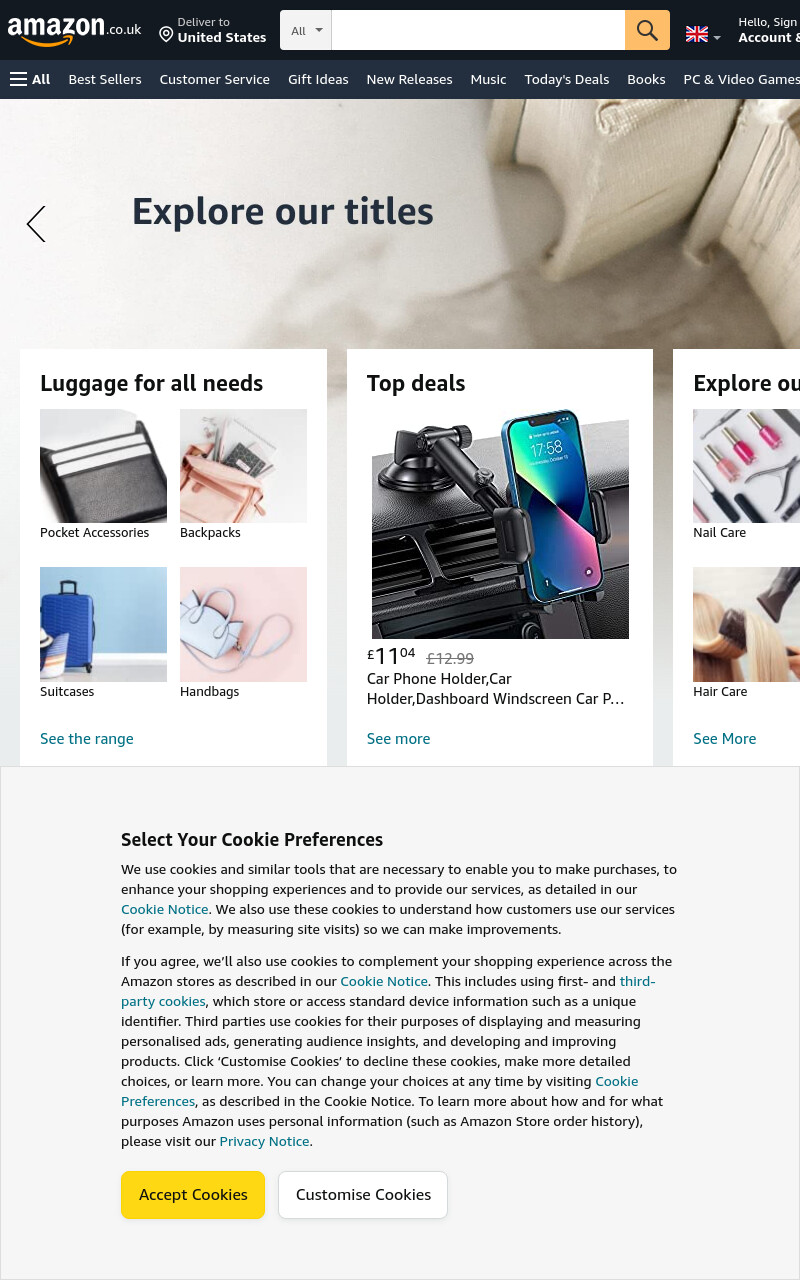Open Gift Ideas navigation link

[x=318, y=79]
